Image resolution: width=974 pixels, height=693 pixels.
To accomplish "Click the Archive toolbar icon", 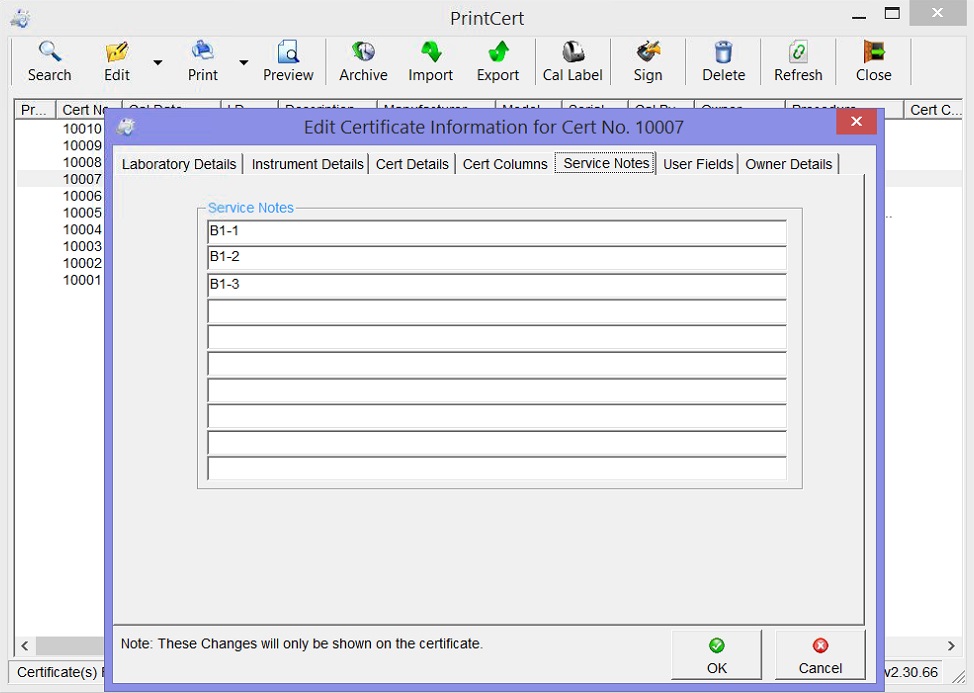I will click(x=363, y=62).
